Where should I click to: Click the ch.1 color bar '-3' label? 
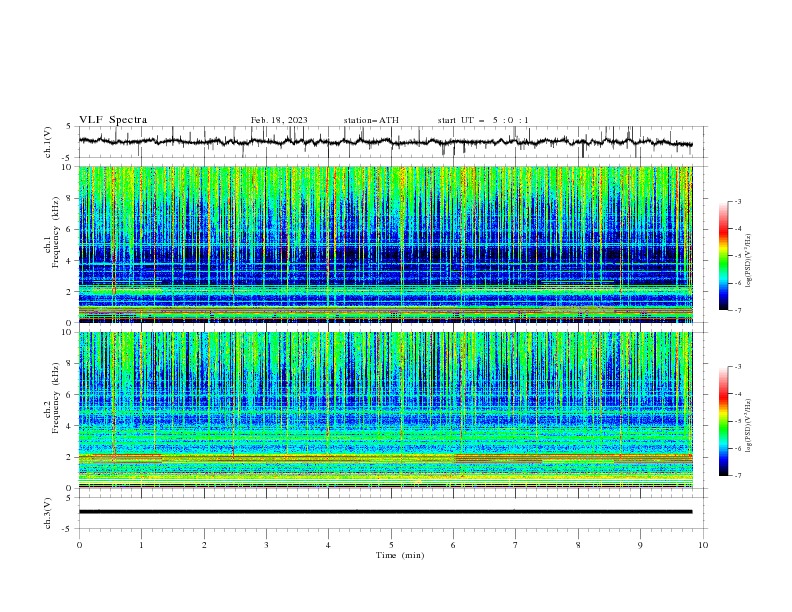point(737,201)
